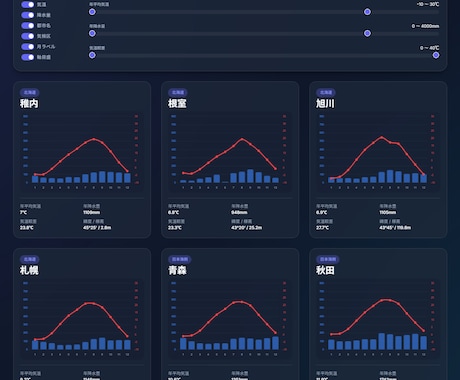Switch off the 都市名 city name toggle
Screen dimensions: 460x380
point(28,26)
